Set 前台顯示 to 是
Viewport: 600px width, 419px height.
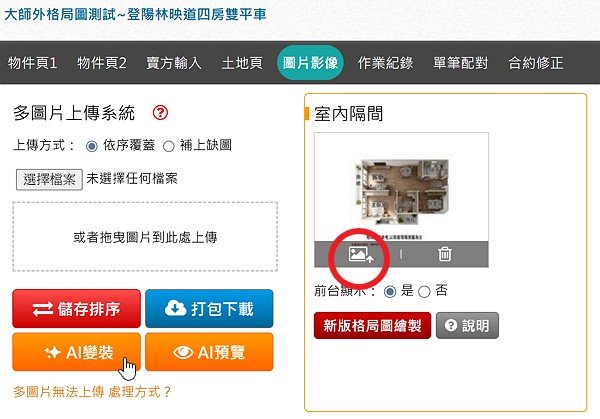(390, 292)
